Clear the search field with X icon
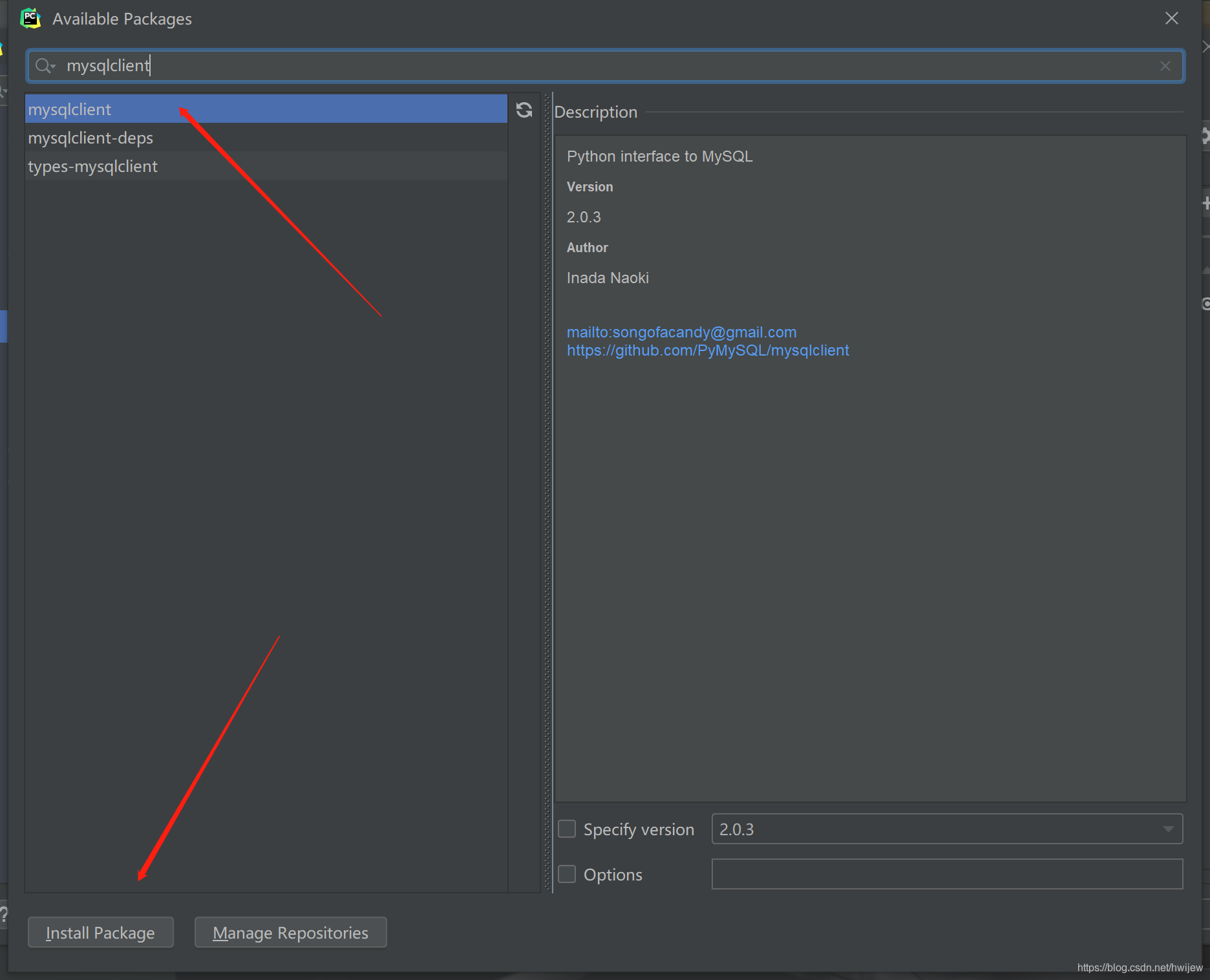The width and height of the screenshot is (1210, 980). (1165, 66)
